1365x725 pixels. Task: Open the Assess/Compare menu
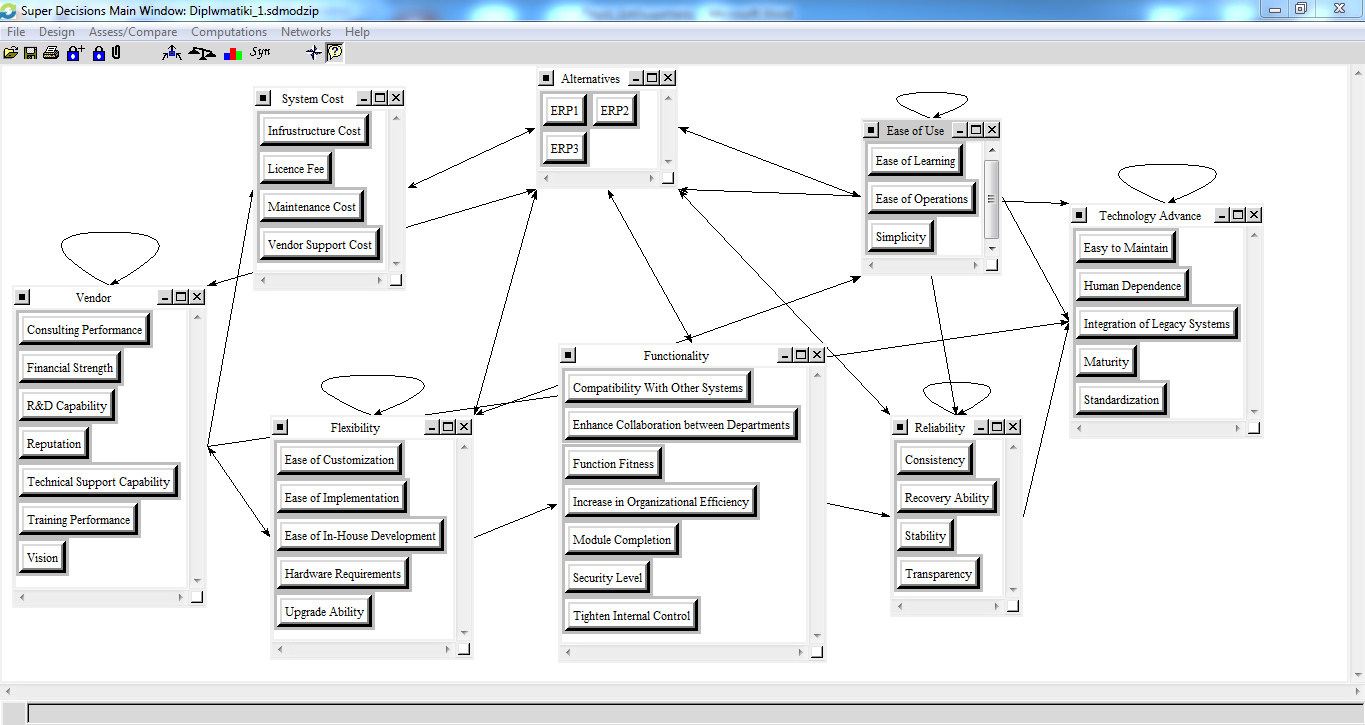133,32
